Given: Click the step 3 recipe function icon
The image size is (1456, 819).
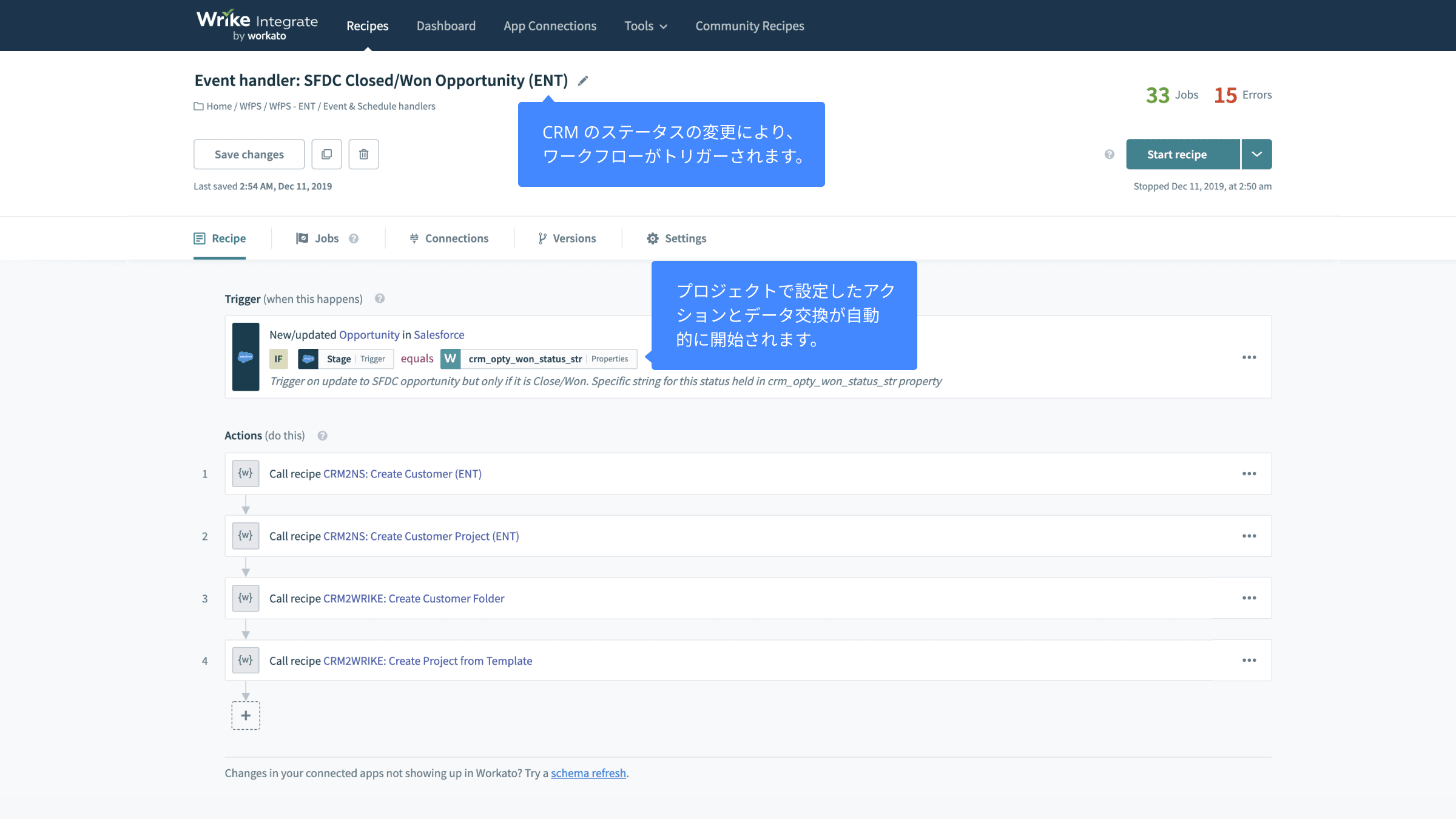Looking at the screenshot, I should click(x=246, y=598).
